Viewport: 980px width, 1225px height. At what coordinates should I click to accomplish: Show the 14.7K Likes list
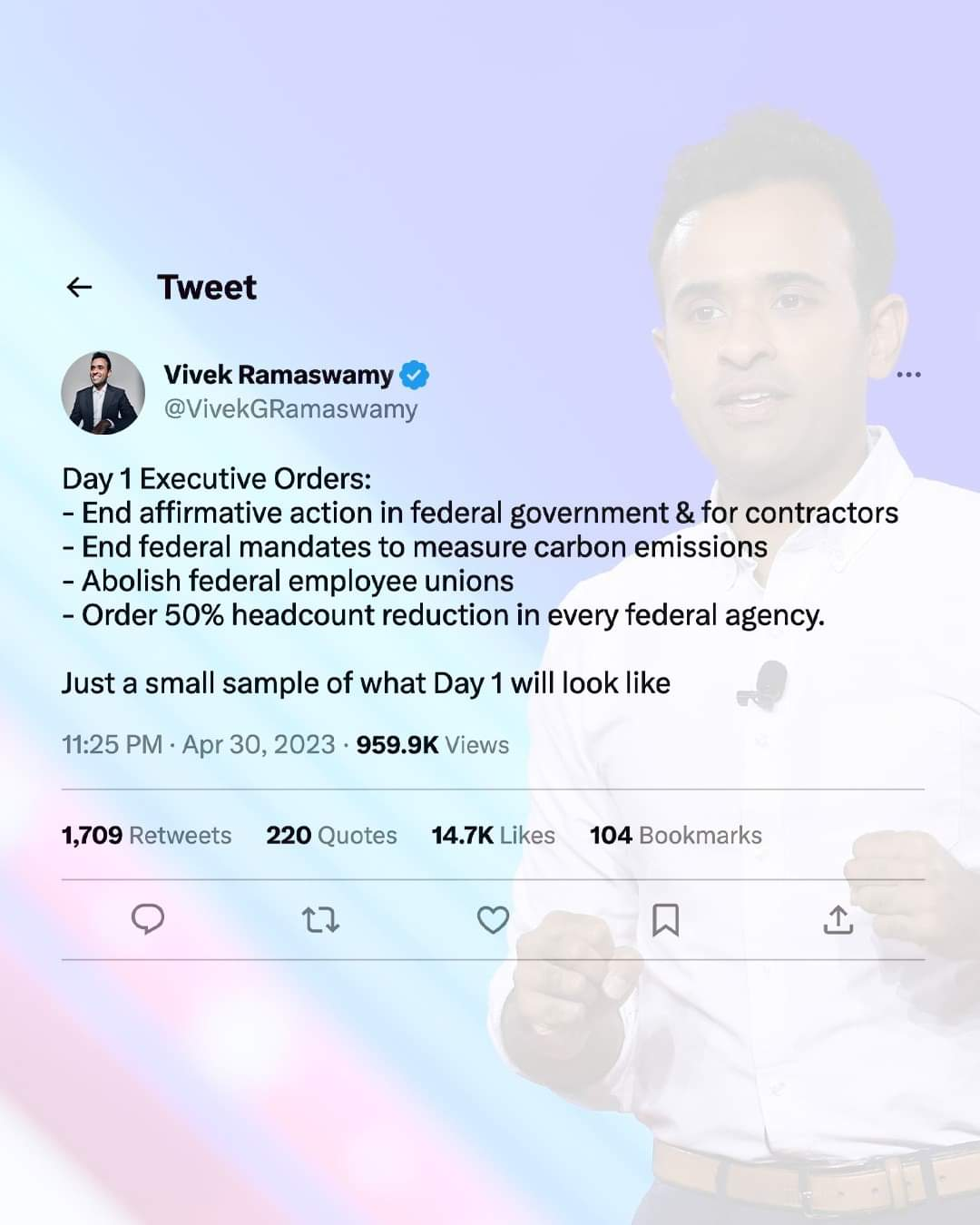(x=493, y=835)
